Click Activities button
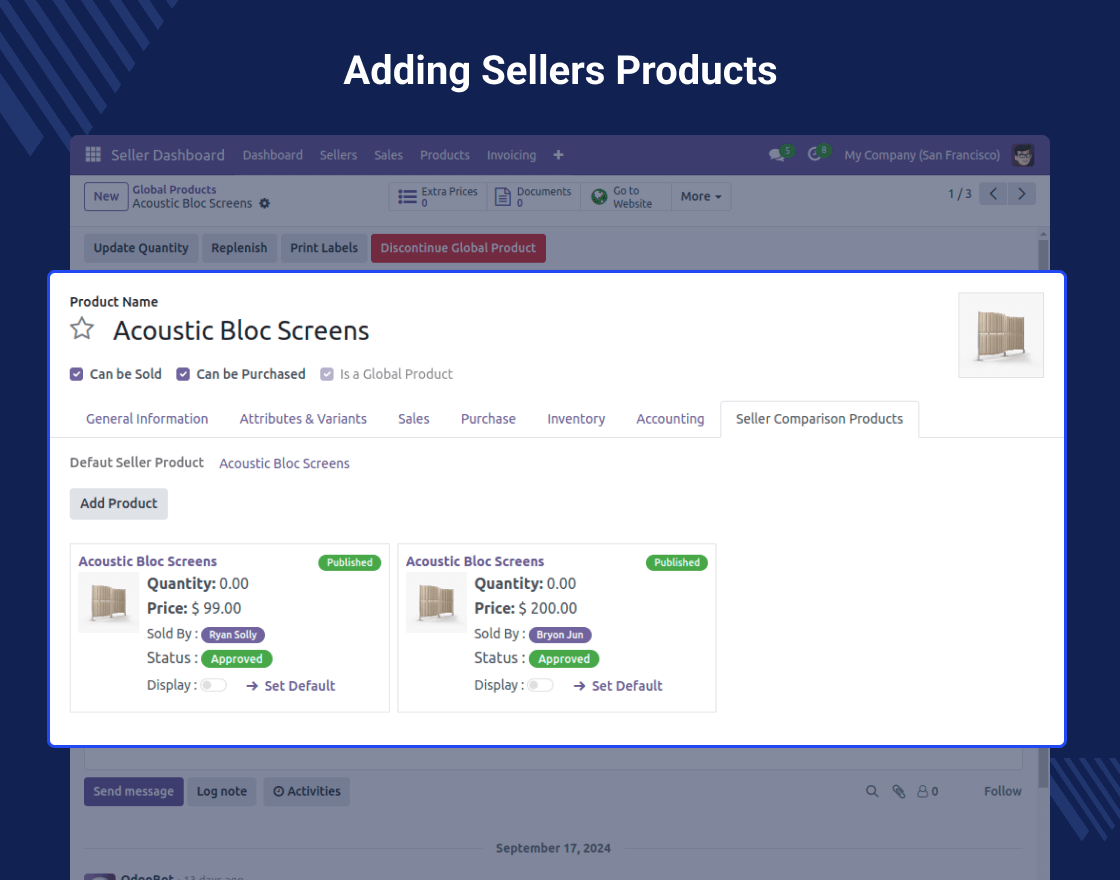The width and height of the screenshot is (1120, 880). pyautogui.click(x=306, y=791)
